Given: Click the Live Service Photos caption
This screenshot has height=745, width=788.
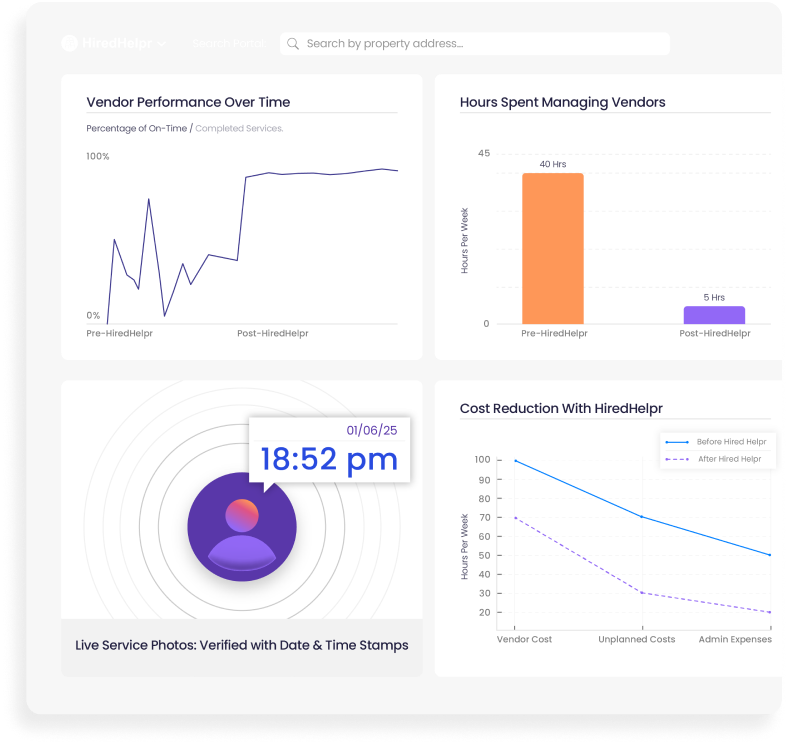Looking at the screenshot, I should click(242, 645).
